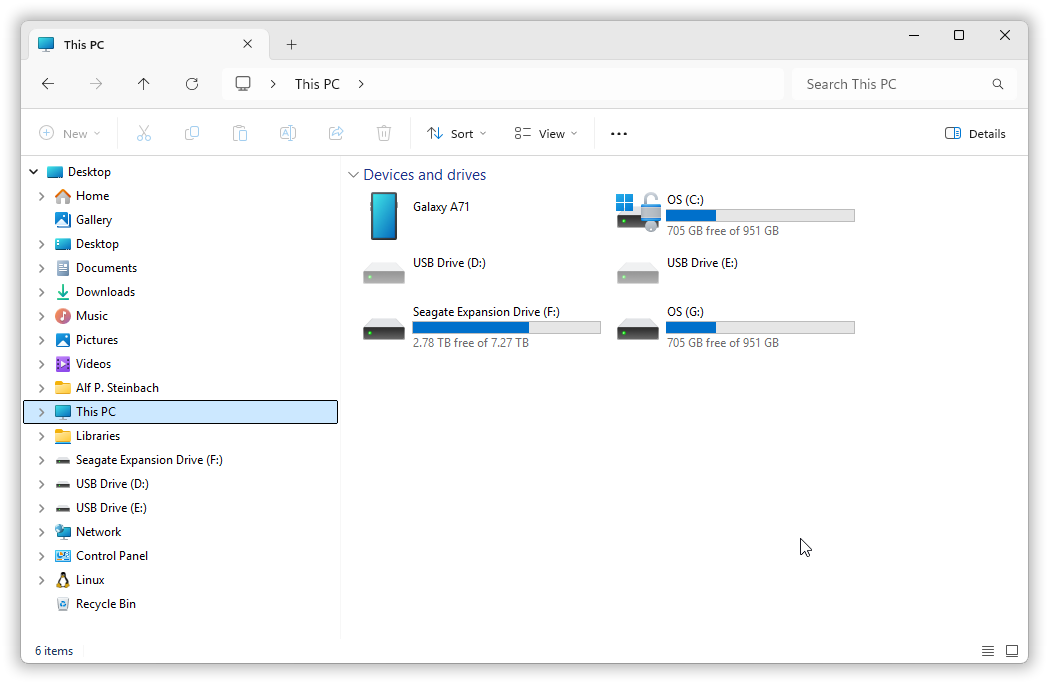The height and width of the screenshot is (684, 1049).
Task: Click the Up directory arrow
Action: [144, 84]
